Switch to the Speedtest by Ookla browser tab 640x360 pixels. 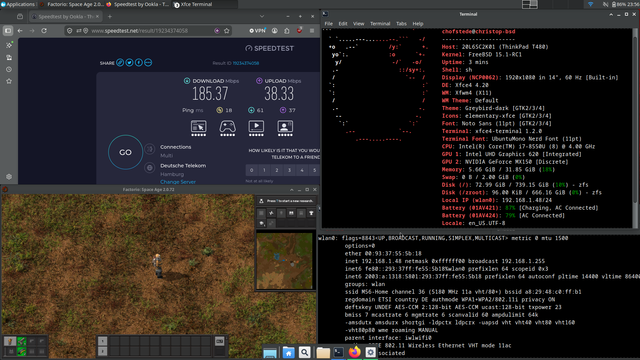66,17
